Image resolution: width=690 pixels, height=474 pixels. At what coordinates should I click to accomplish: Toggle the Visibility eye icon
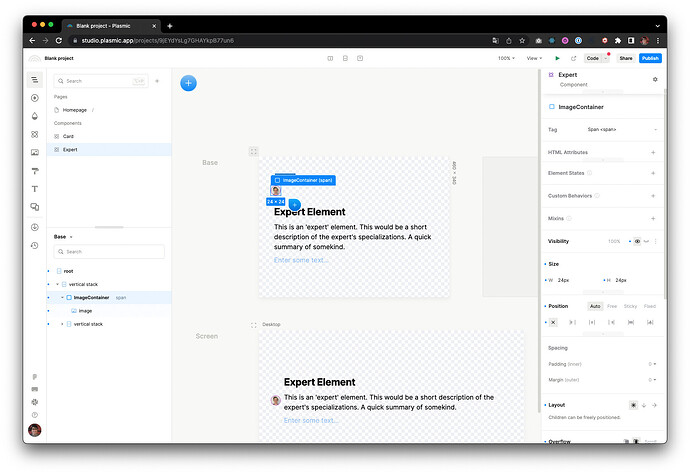(638, 241)
